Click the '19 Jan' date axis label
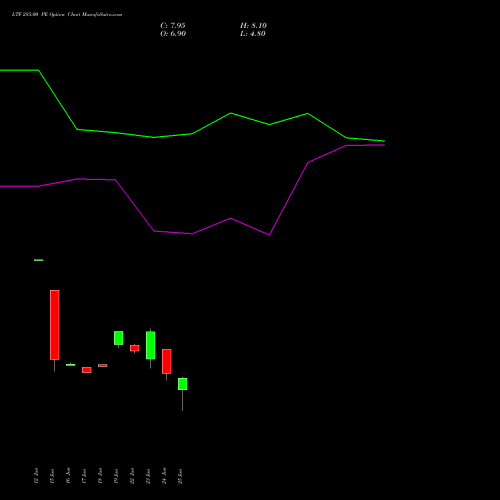This screenshot has height=500, width=500. [x=116, y=476]
